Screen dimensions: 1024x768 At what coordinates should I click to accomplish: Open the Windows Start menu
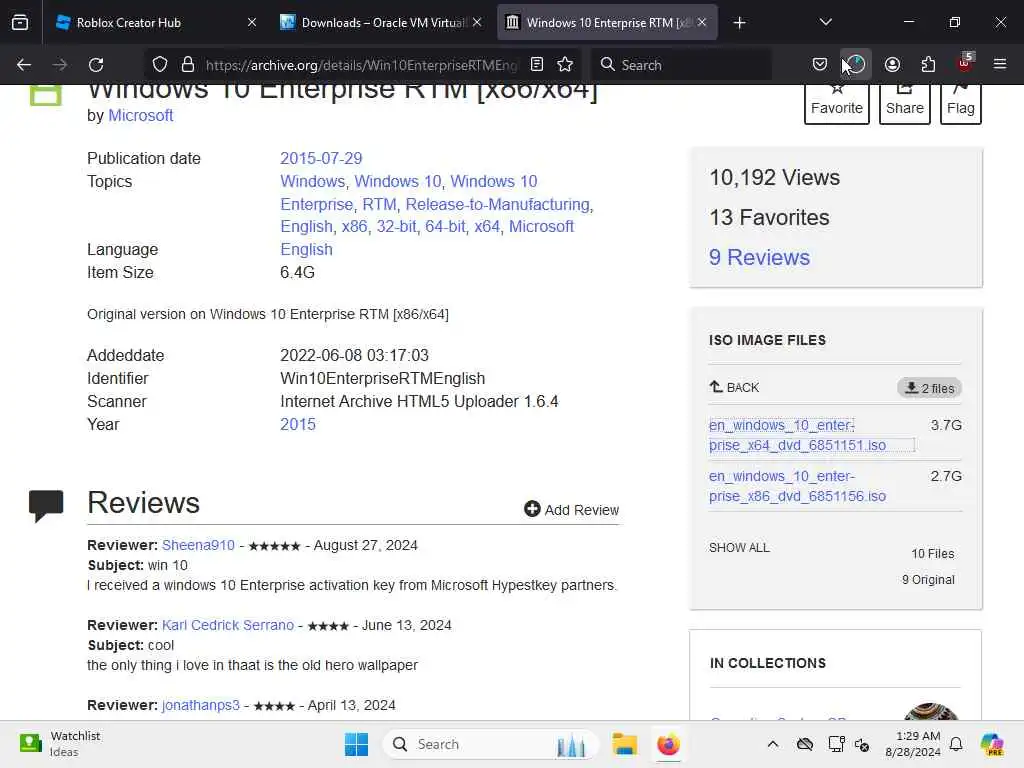click(356, 744)
